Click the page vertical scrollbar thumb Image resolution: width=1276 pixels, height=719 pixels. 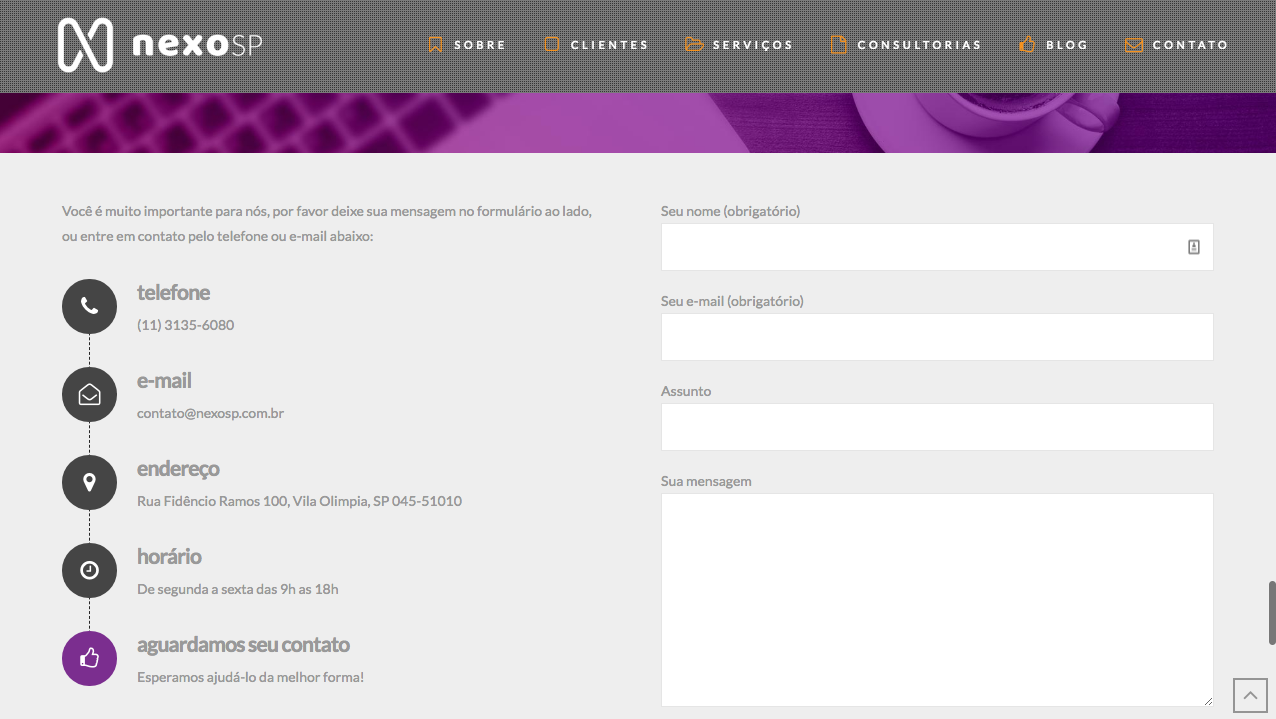1271,612
